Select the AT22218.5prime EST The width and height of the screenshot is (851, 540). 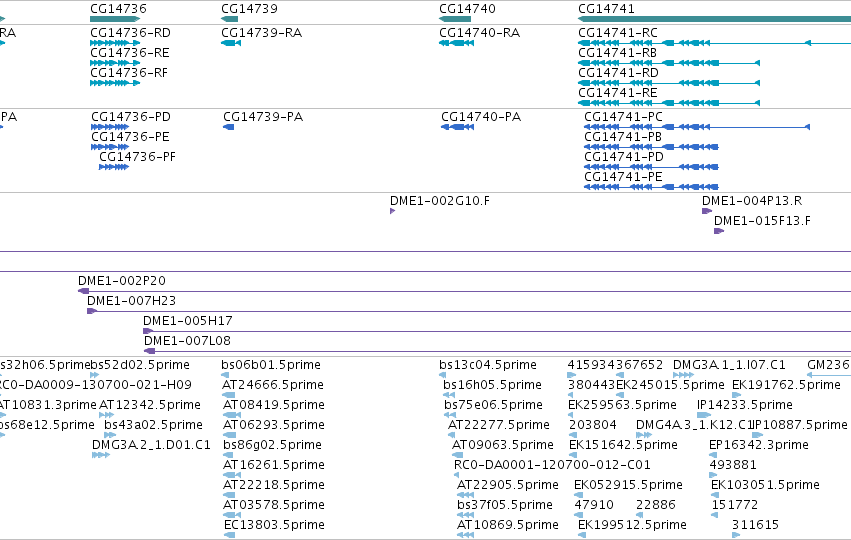(229, 495)
